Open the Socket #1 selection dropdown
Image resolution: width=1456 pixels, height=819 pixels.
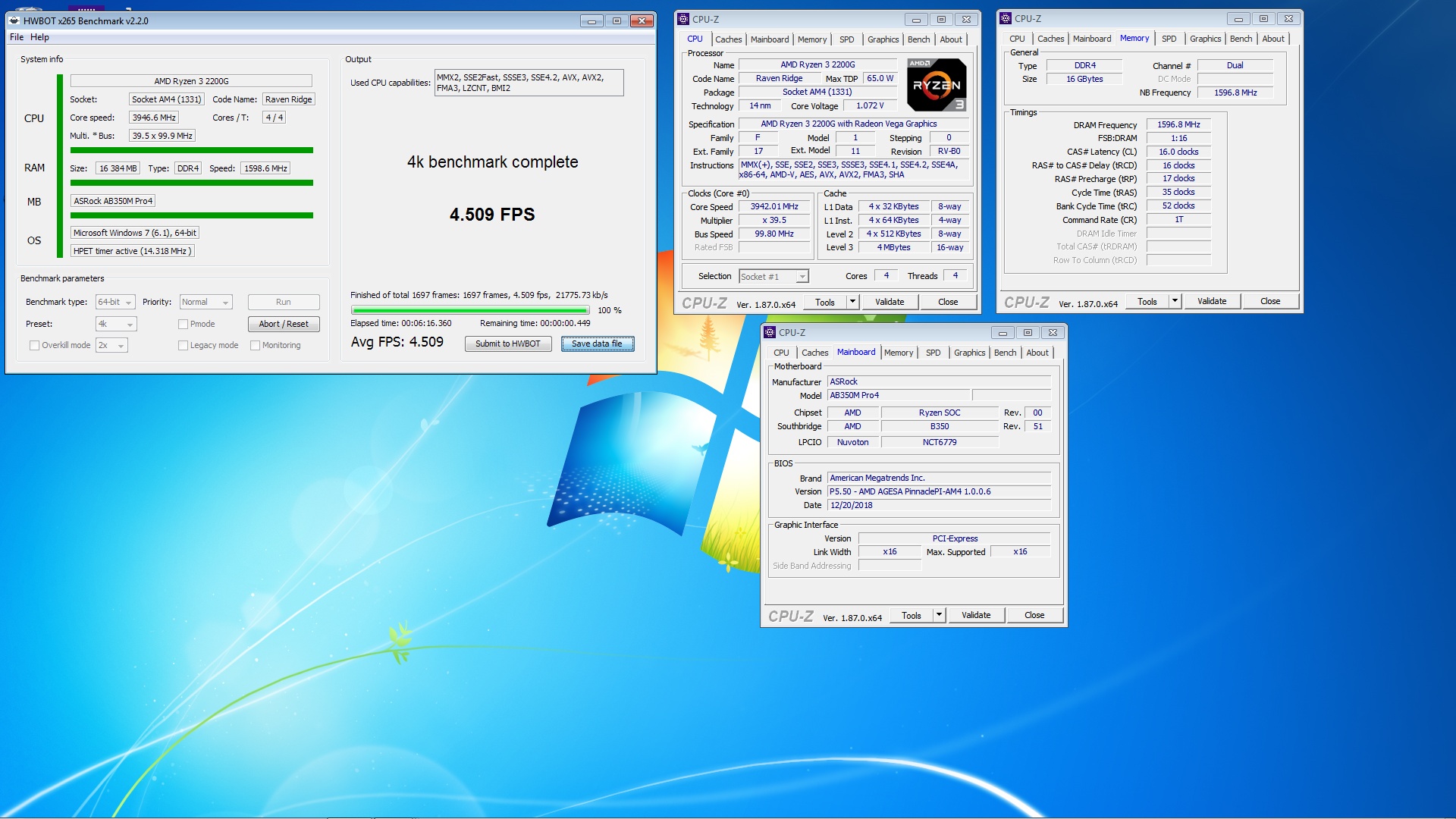pos(773,277)
